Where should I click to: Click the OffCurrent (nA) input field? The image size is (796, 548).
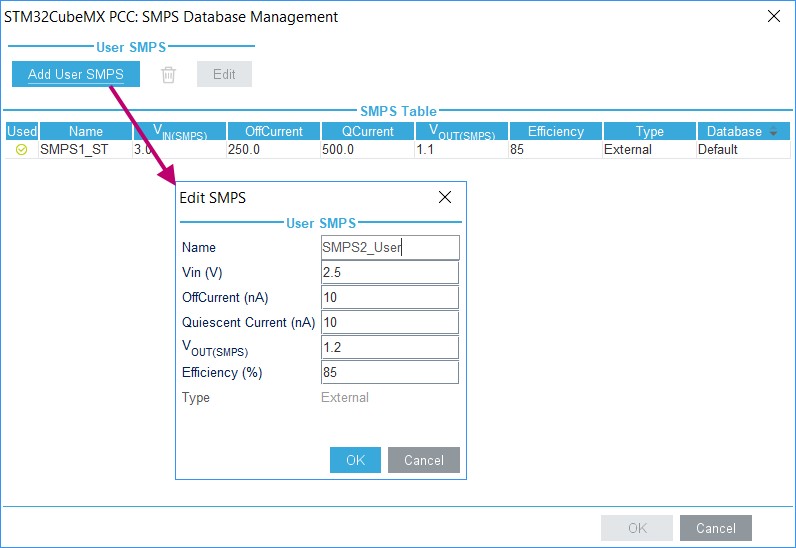click(390, 297)
